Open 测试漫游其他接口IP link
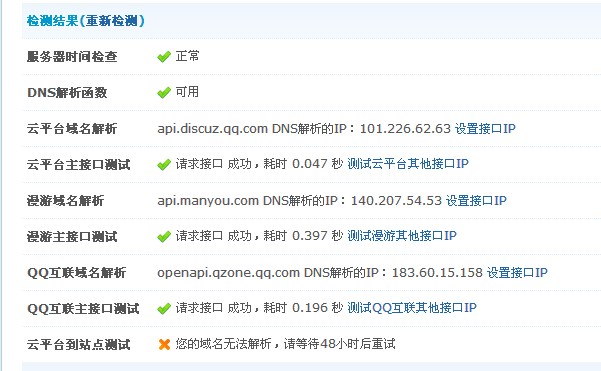 (402, 236)
